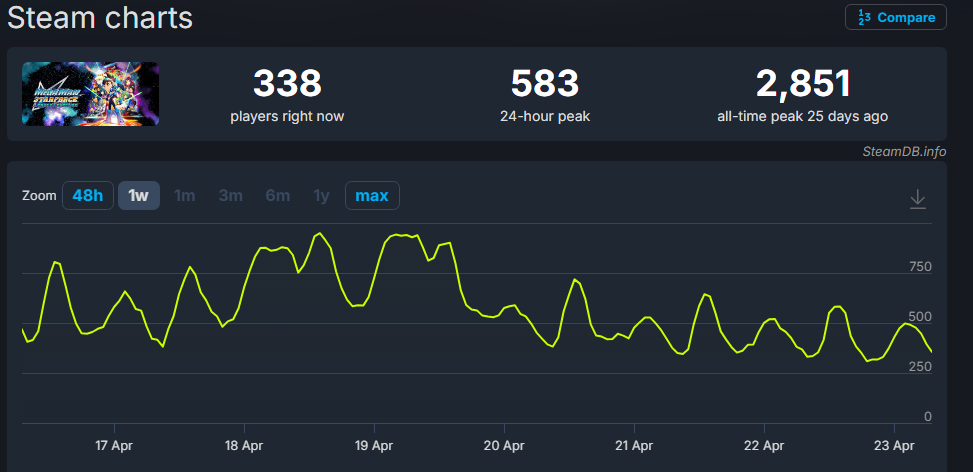Screen dimensions: 973x472
Task: Click the 22 Apr axis label
Action: coord(764,445)
